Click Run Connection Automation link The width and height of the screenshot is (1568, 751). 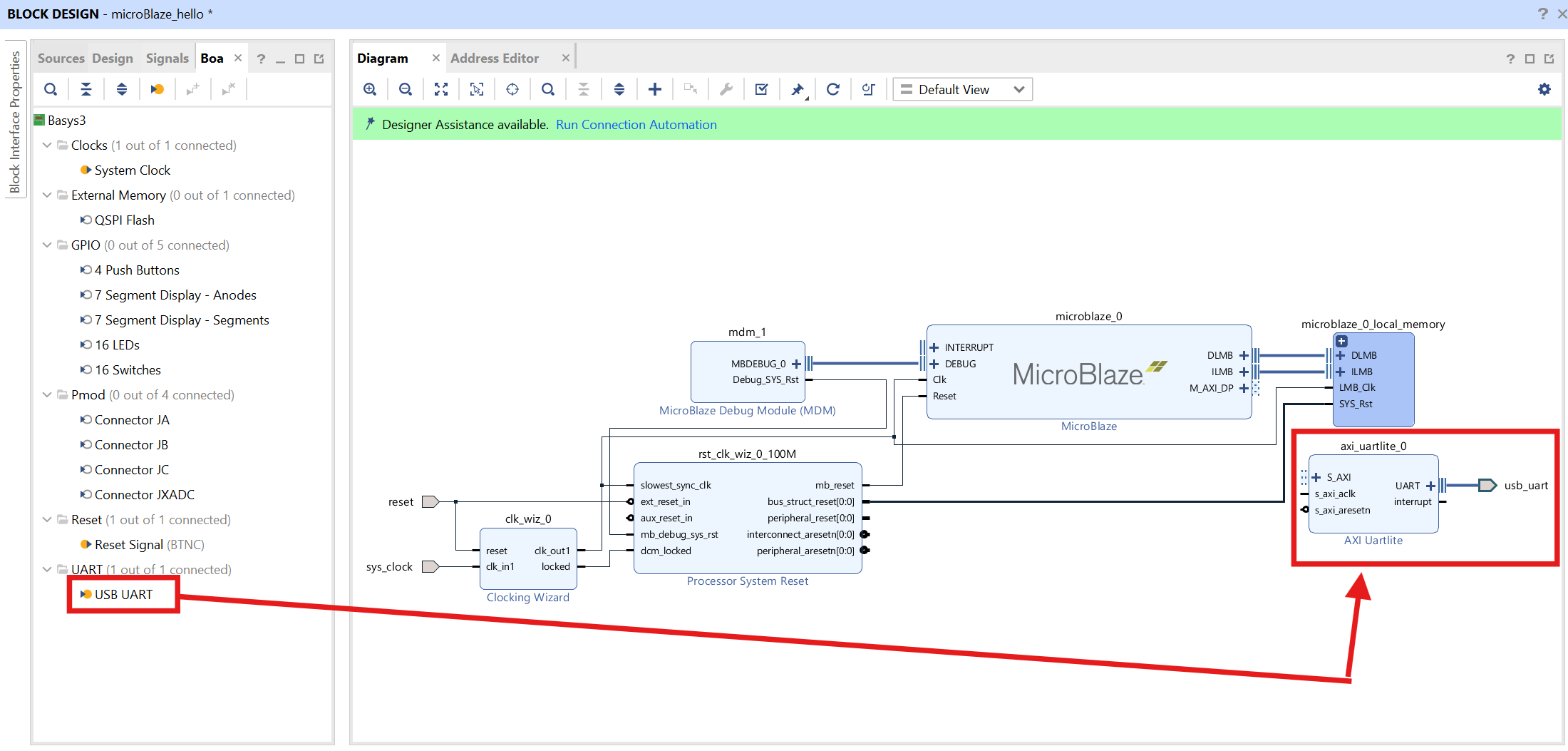(636, 125)
